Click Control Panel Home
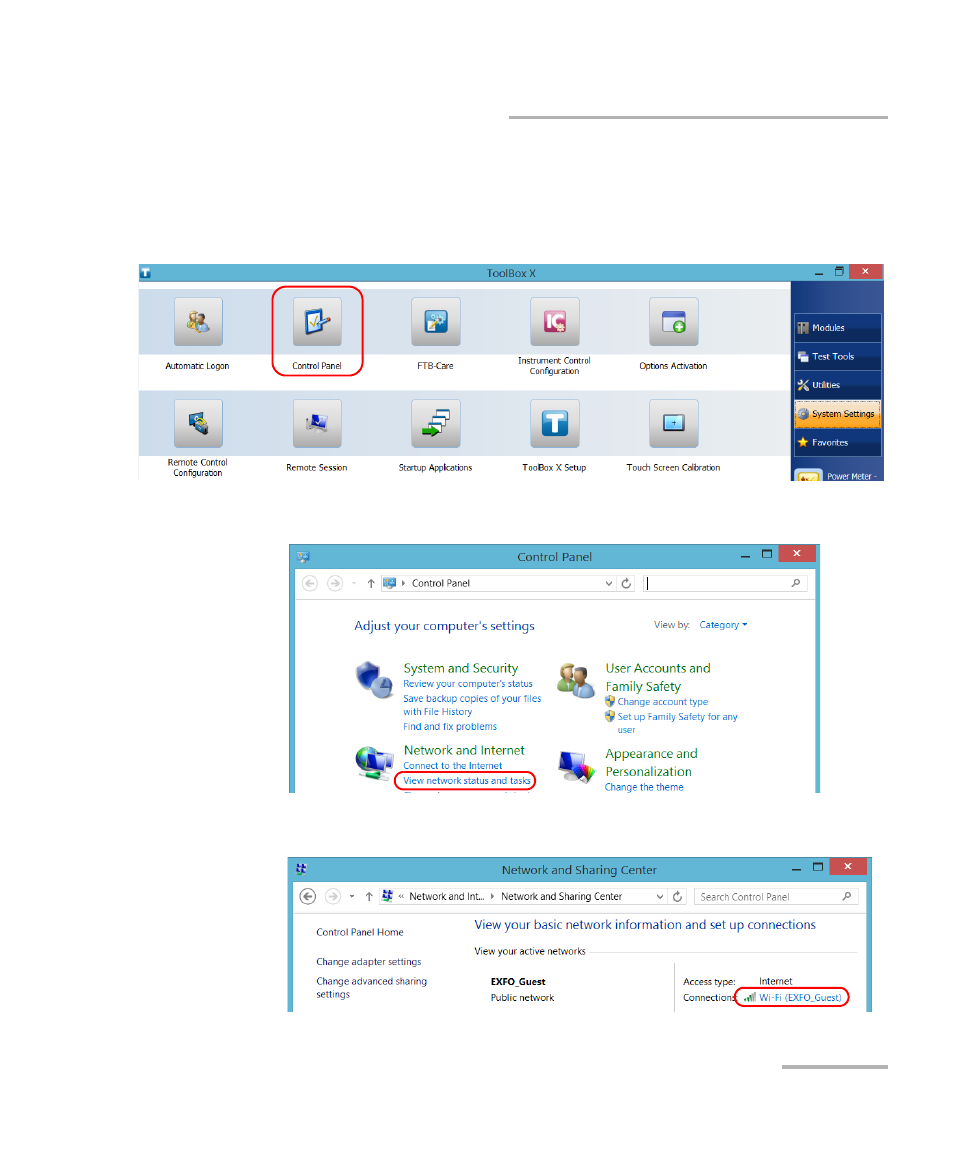The width and height of the screenshot is (954, 1158). [x=360, y=932]
